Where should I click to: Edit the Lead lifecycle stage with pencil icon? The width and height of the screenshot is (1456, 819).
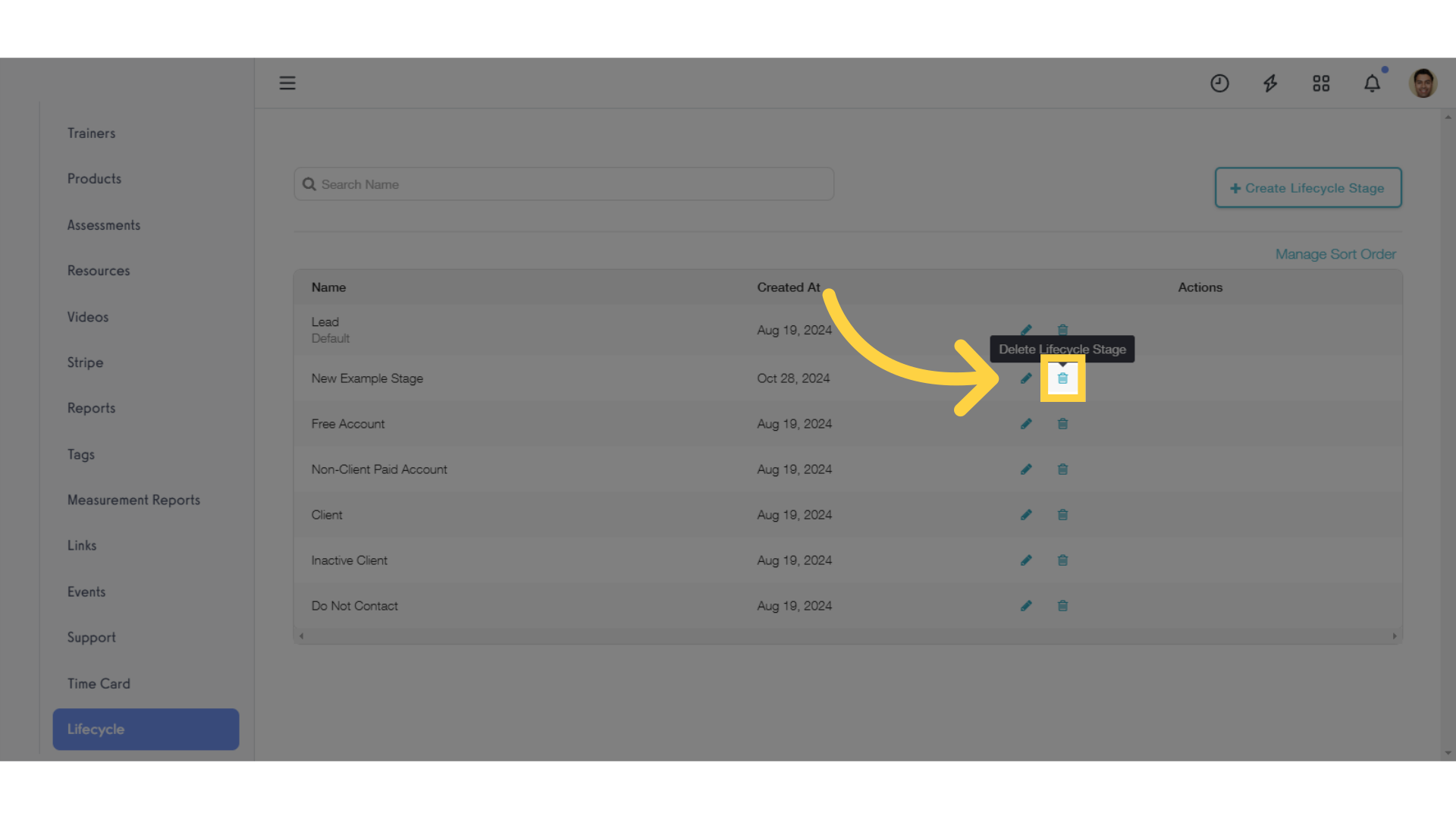click(x=1026, y=330)
